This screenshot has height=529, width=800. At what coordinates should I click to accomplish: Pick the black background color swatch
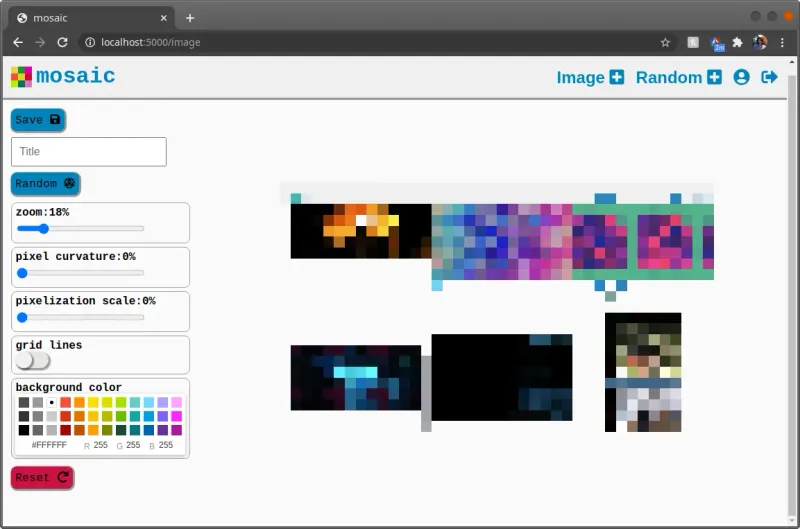[x=24, y=430]
